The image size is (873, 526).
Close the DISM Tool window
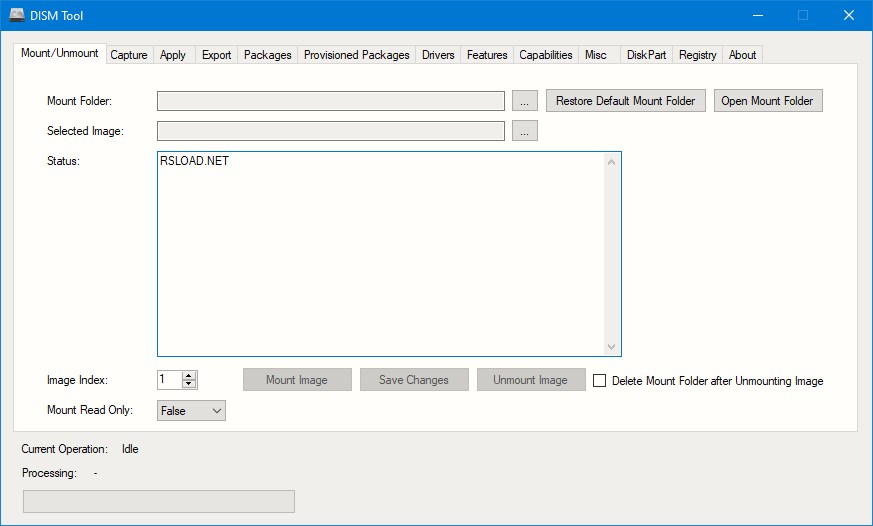click(849, 15)
